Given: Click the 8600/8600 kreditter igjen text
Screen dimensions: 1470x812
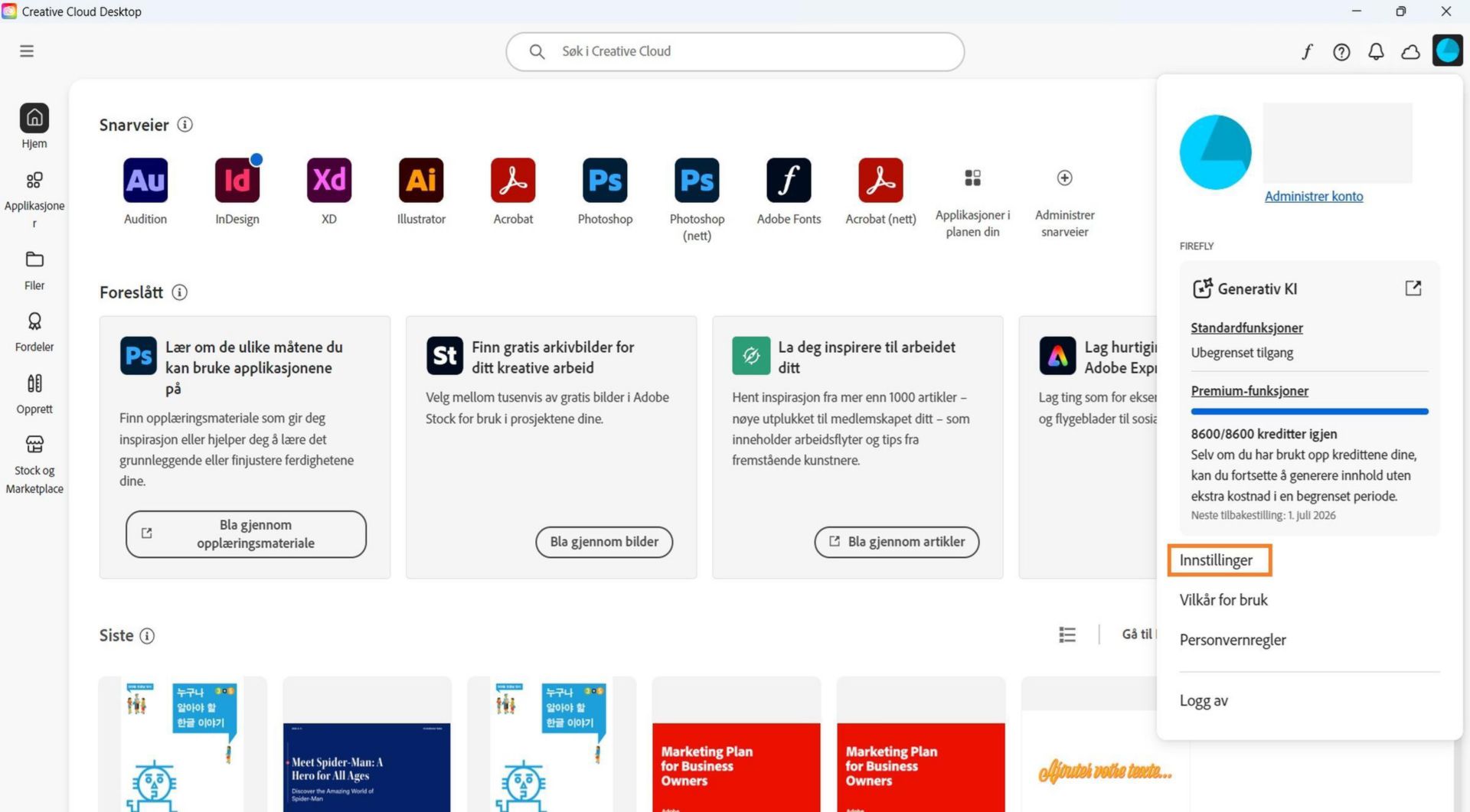Looking at the screenshot, I should 1264,434.
